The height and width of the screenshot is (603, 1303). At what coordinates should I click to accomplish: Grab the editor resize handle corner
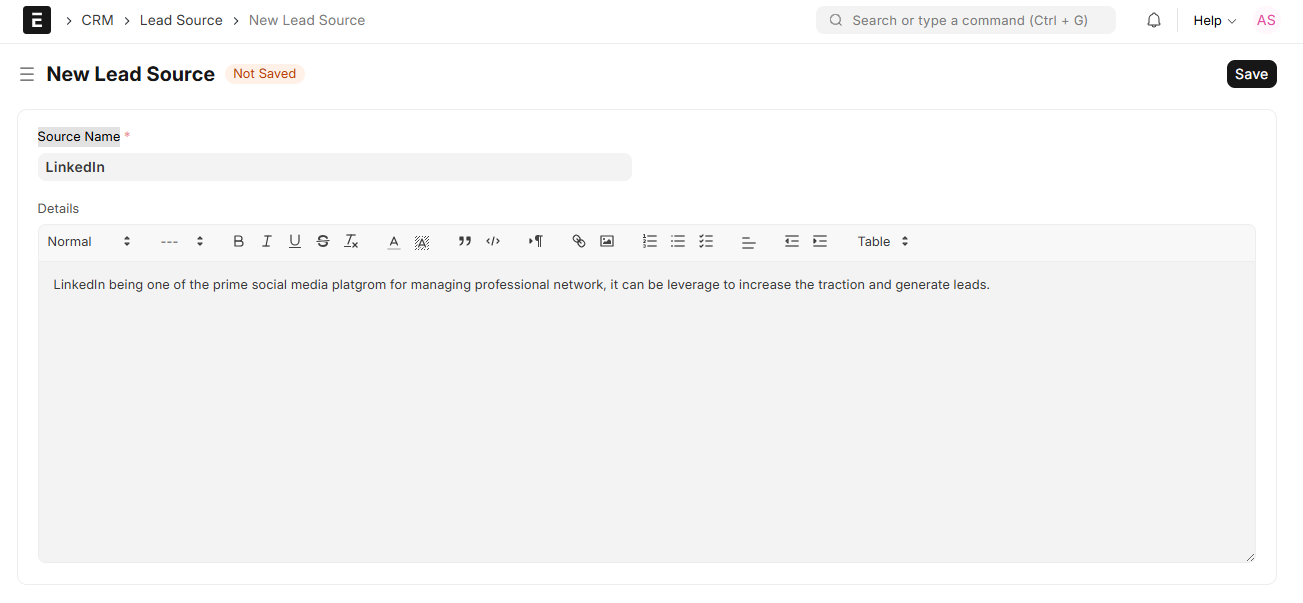(x=1249, y=556)
